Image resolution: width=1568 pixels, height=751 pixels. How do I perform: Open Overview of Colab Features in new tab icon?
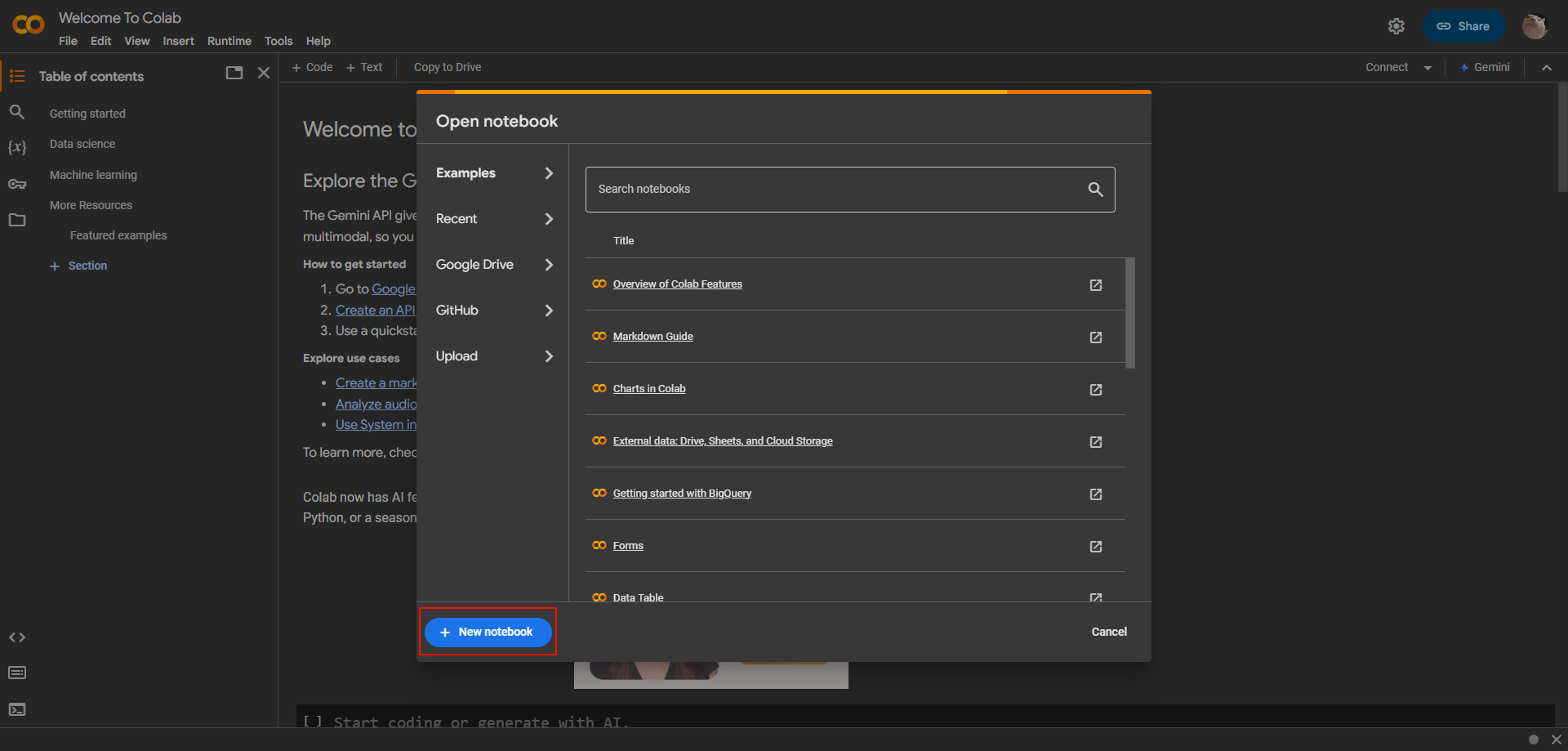[1096, 285]
